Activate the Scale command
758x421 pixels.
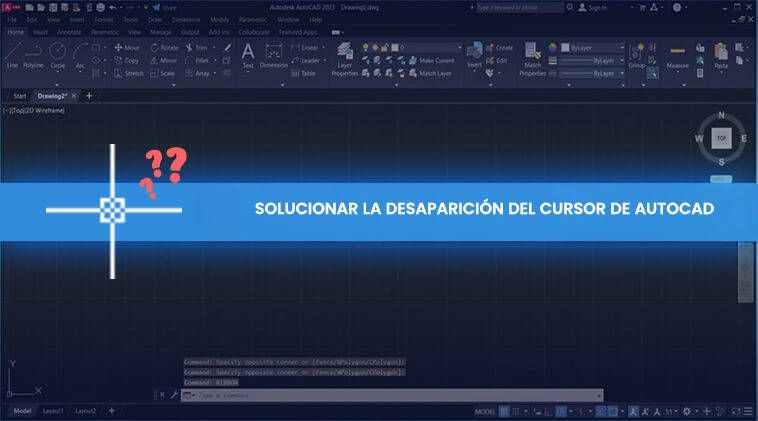coord(162,73)
